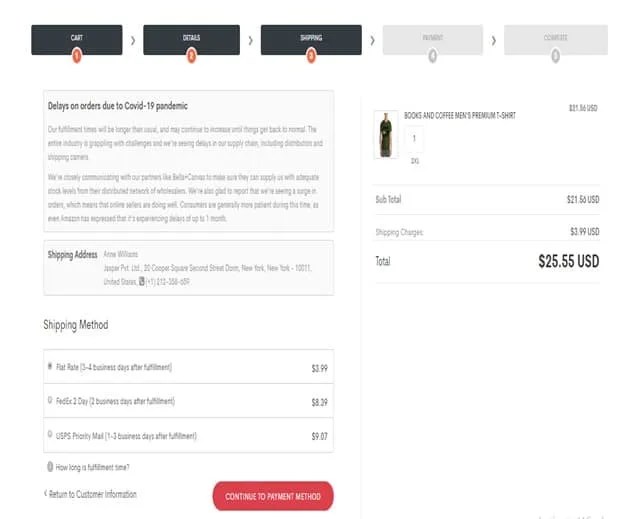
Task: Click the question mark fulfillment help icon
Action: tap(50, 467)
